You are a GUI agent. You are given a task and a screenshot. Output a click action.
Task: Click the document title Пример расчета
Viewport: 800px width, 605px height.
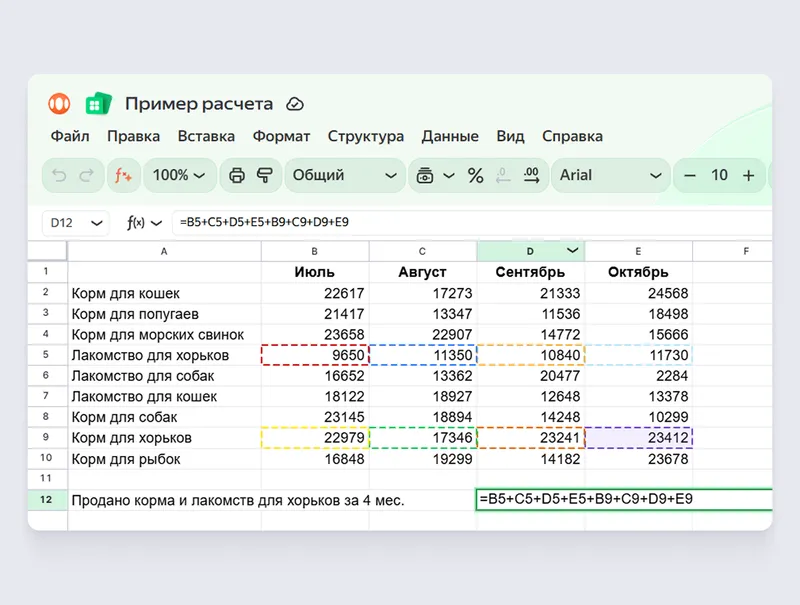199,104
